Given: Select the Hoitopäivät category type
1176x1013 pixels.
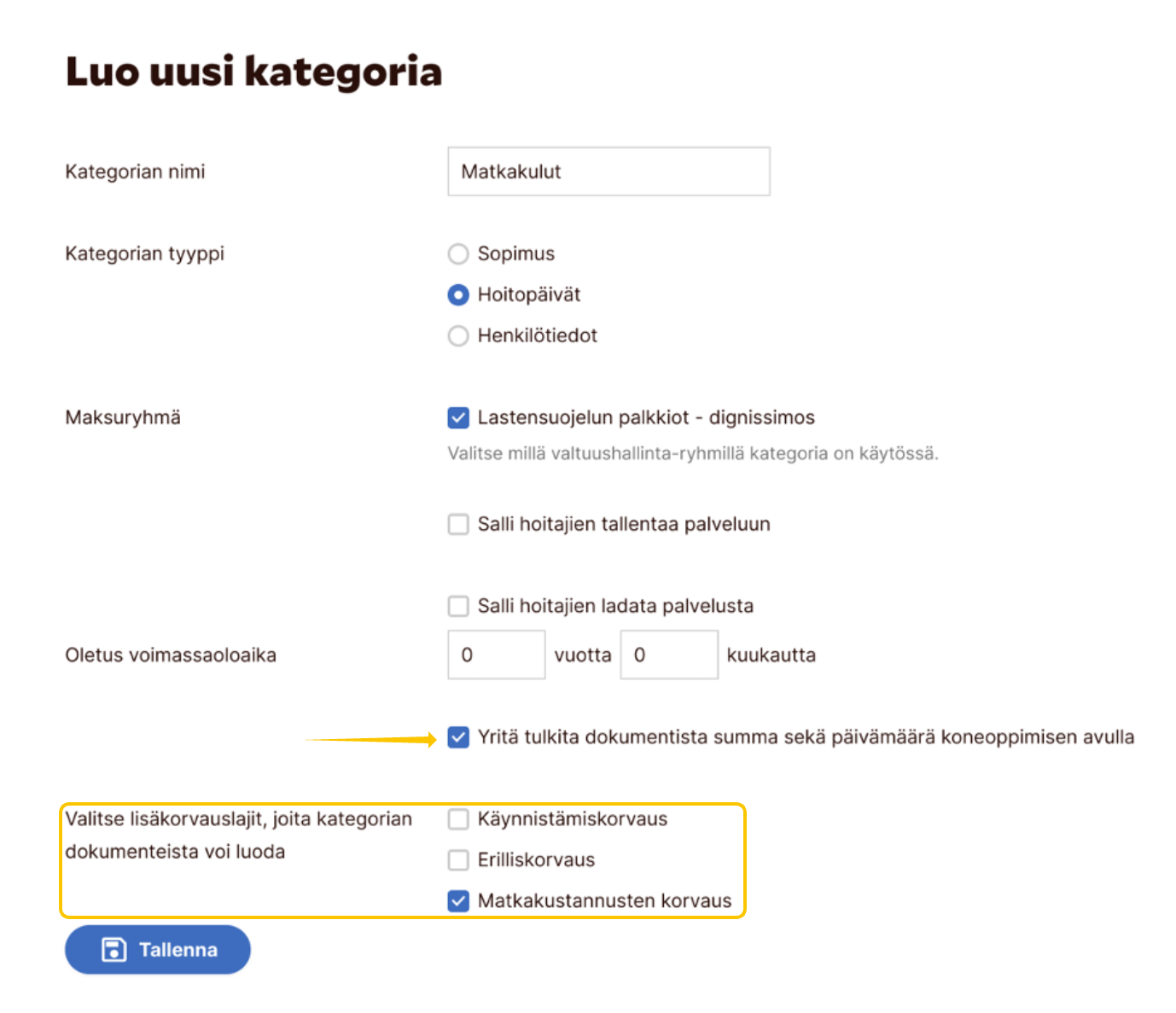Looking at the screenshot, I should tap(458, 294).
